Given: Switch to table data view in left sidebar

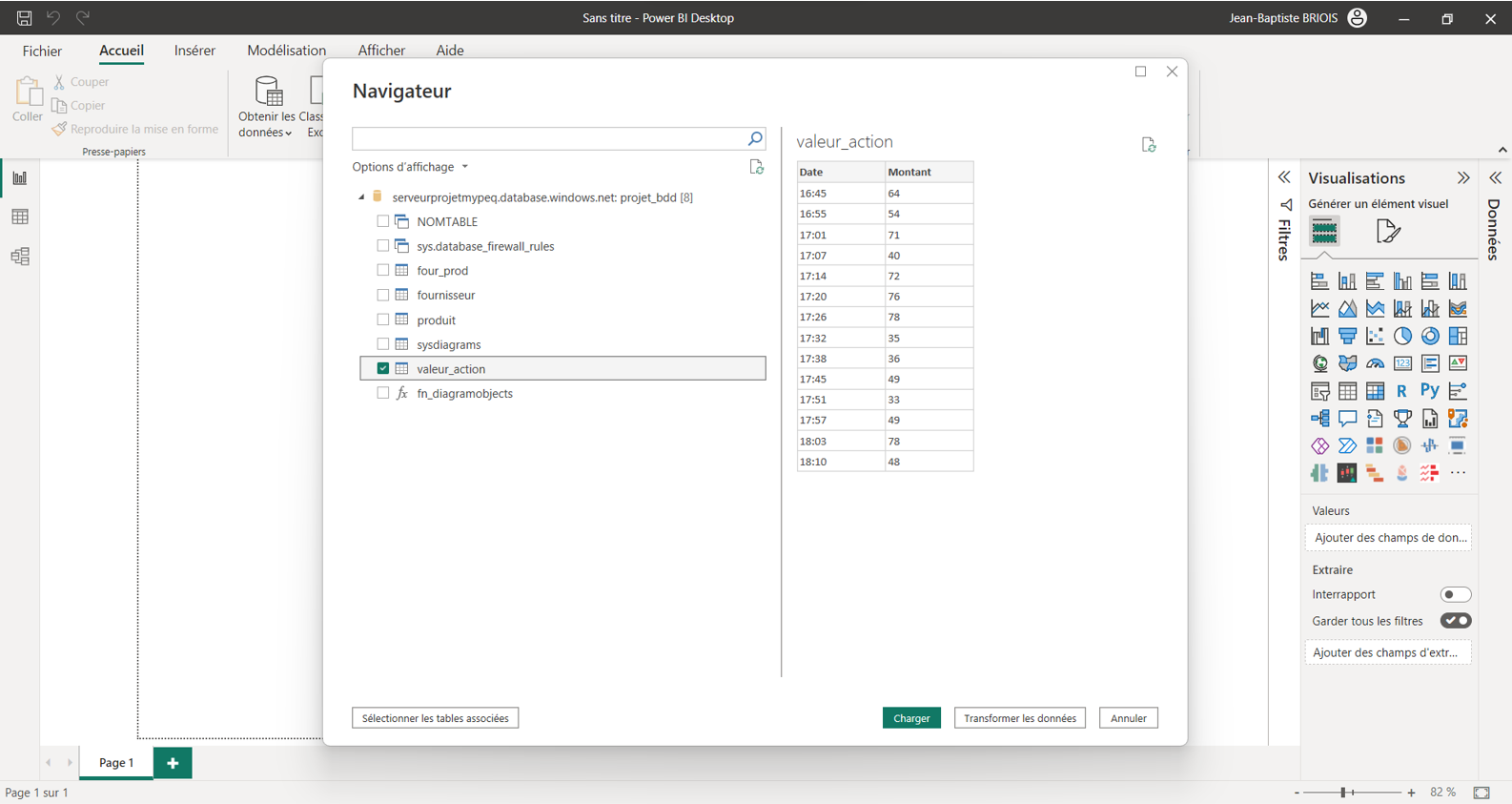Looking at the screenshot, I should pyautogui.click(x=20, y=217).
